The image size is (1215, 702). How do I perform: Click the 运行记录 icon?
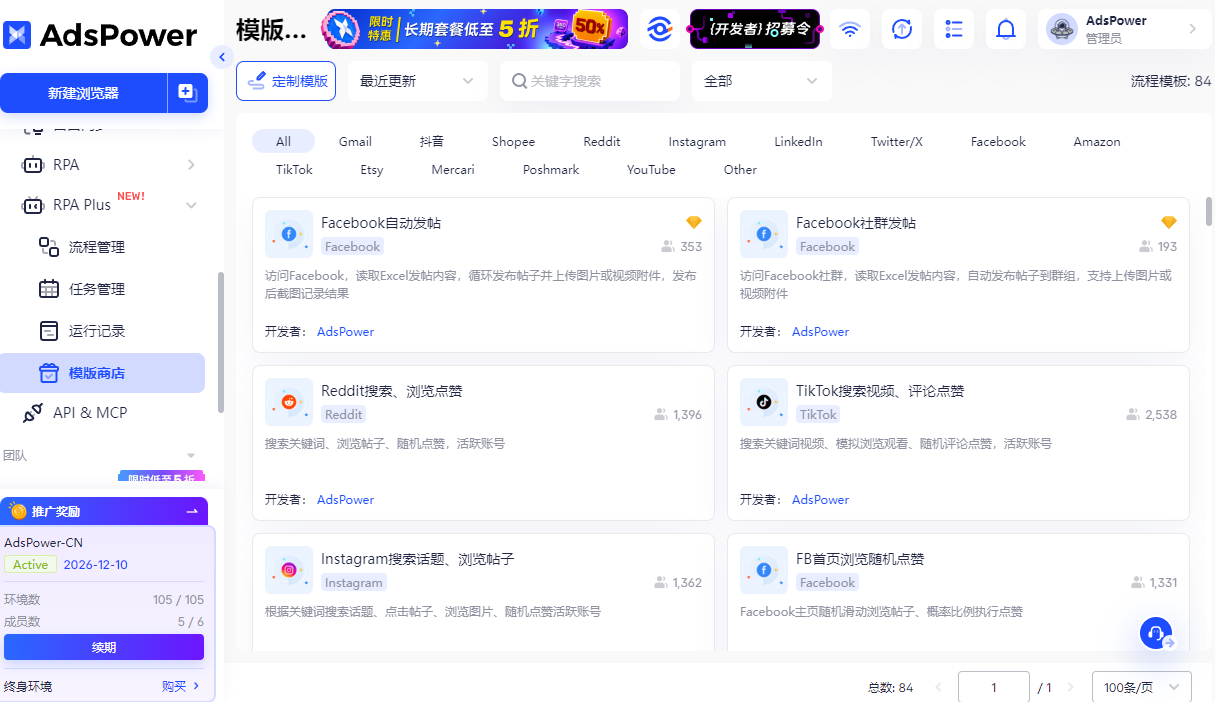tap(49, 331)
